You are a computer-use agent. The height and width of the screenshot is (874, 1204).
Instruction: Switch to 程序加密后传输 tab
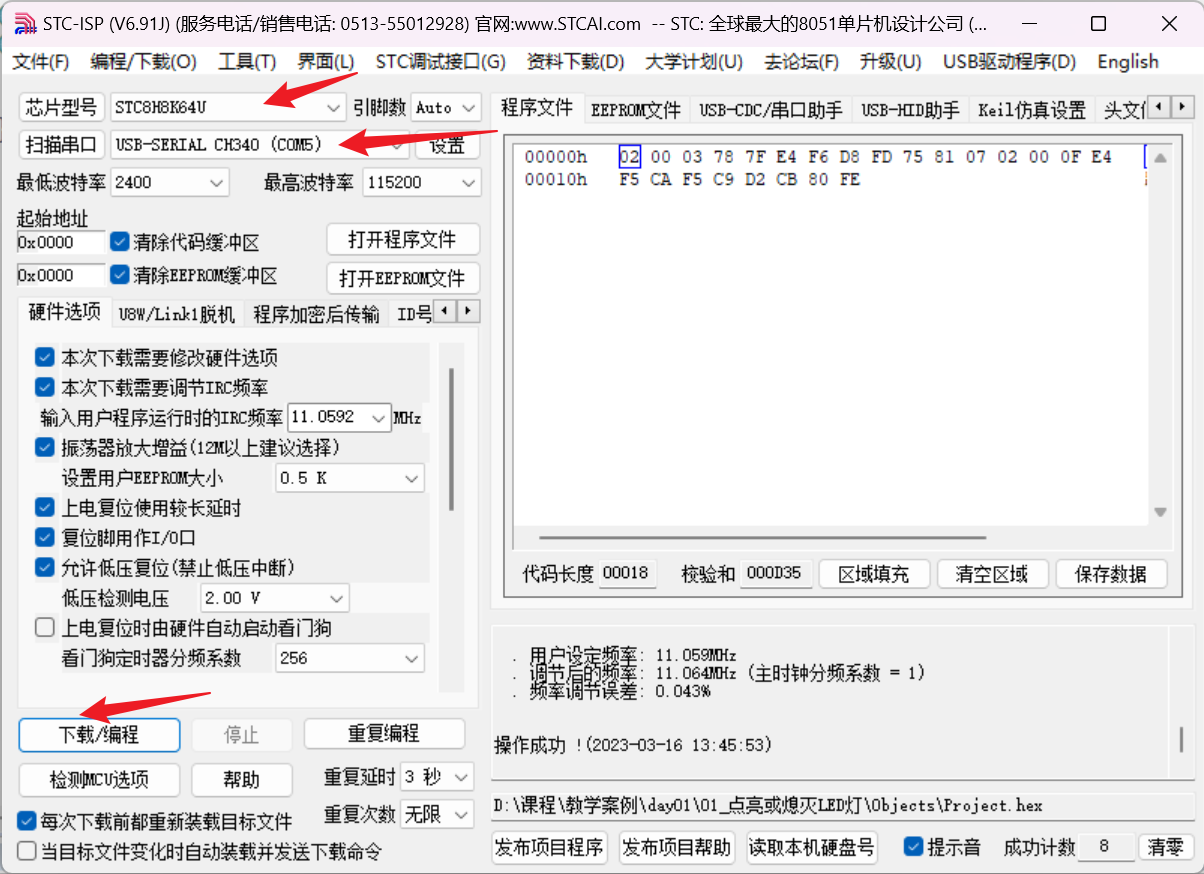pyautogui.click(x=316, y=314)
